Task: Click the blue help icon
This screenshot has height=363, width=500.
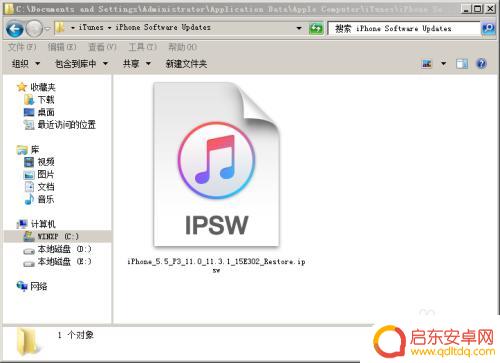Action: 481,64
